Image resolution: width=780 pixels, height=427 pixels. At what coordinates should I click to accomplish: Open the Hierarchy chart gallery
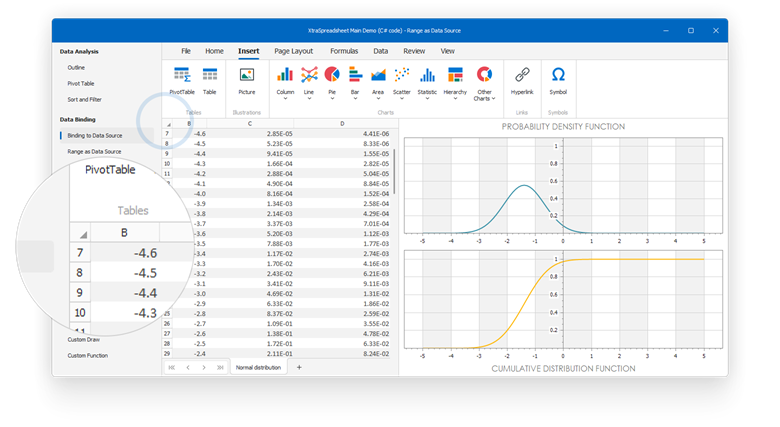point(455,84)
